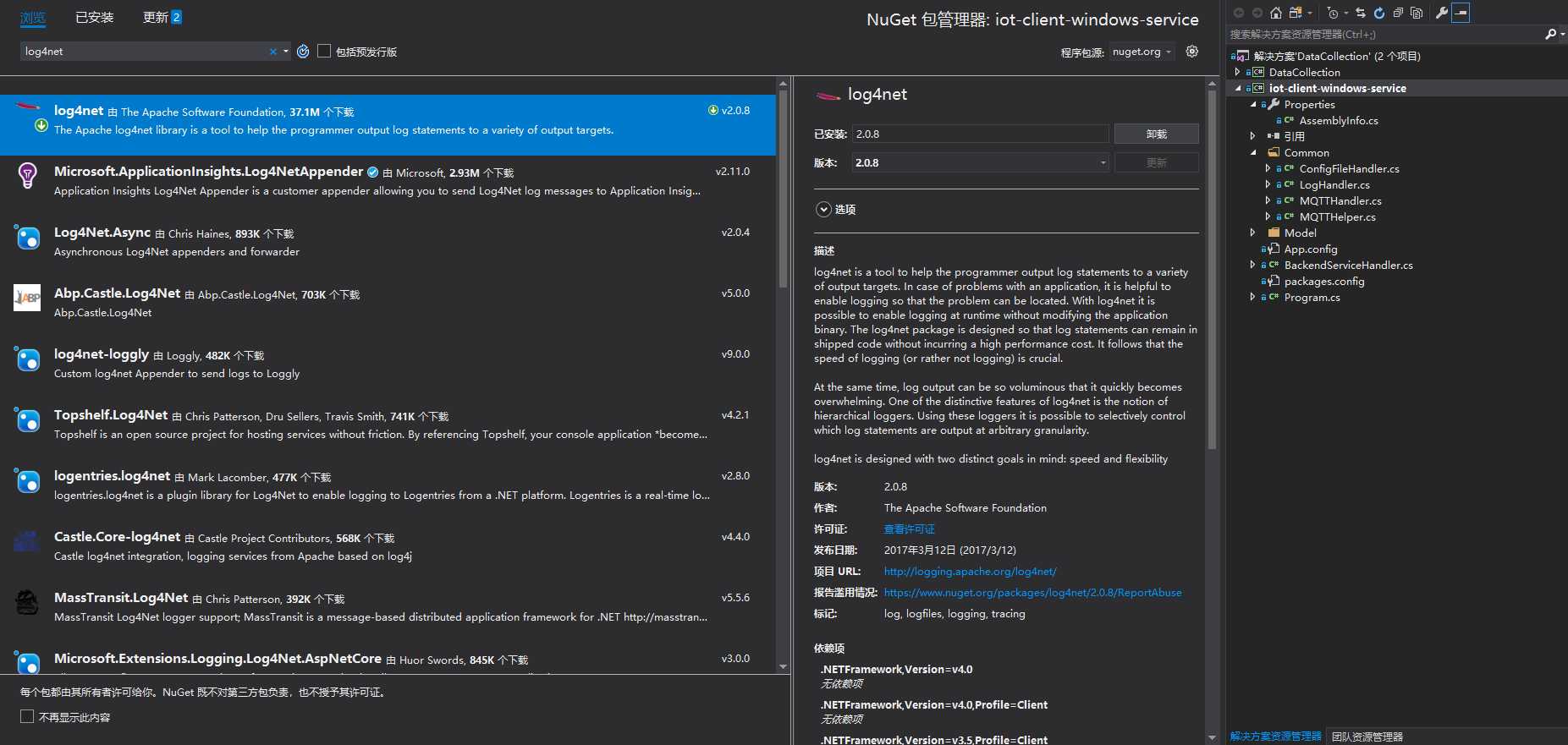
Task: Click the Topshelf.Log4Net package icon
Action: pos(27,420)
